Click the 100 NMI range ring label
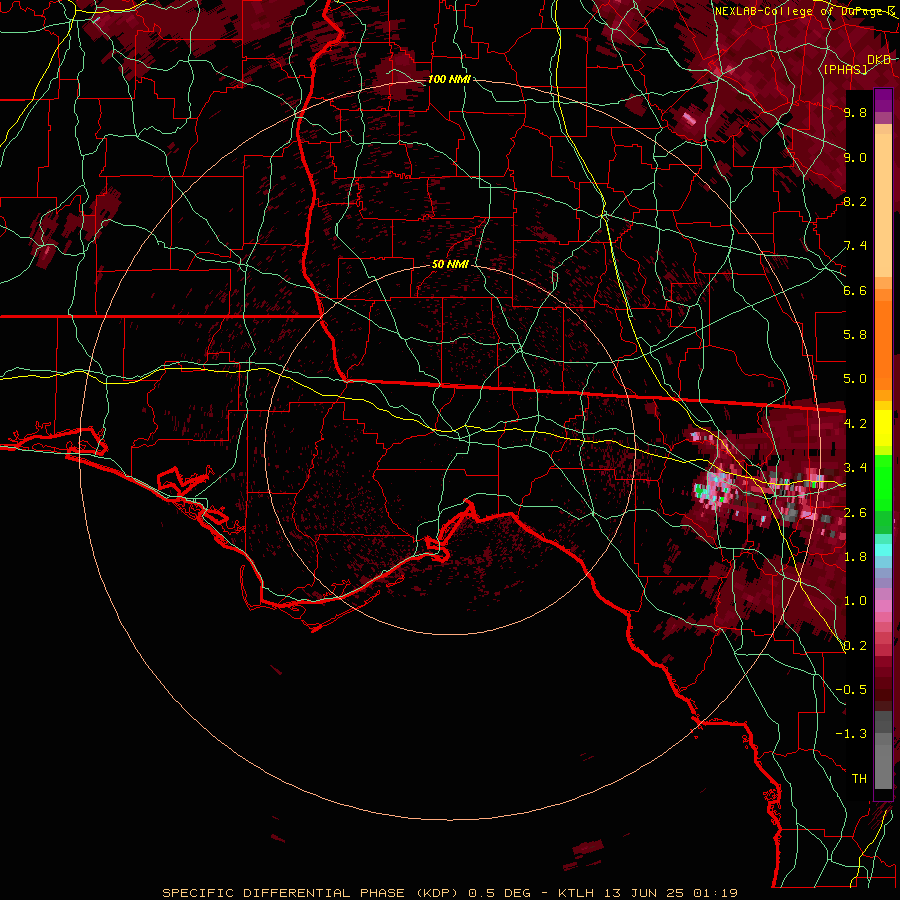Viewport: 900px width, 900px height. 449,79
